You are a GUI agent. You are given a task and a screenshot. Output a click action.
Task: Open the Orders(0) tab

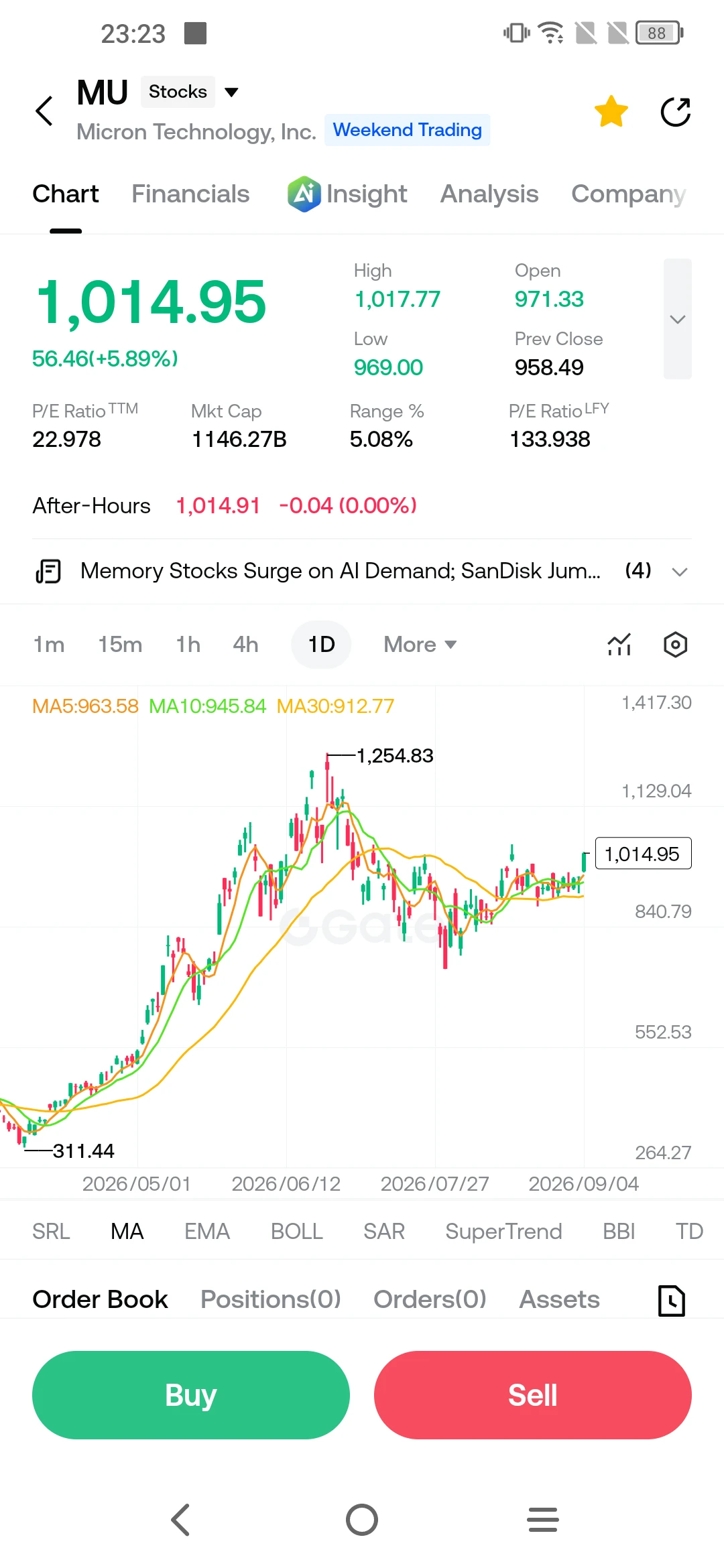(x=430, y=1300)
